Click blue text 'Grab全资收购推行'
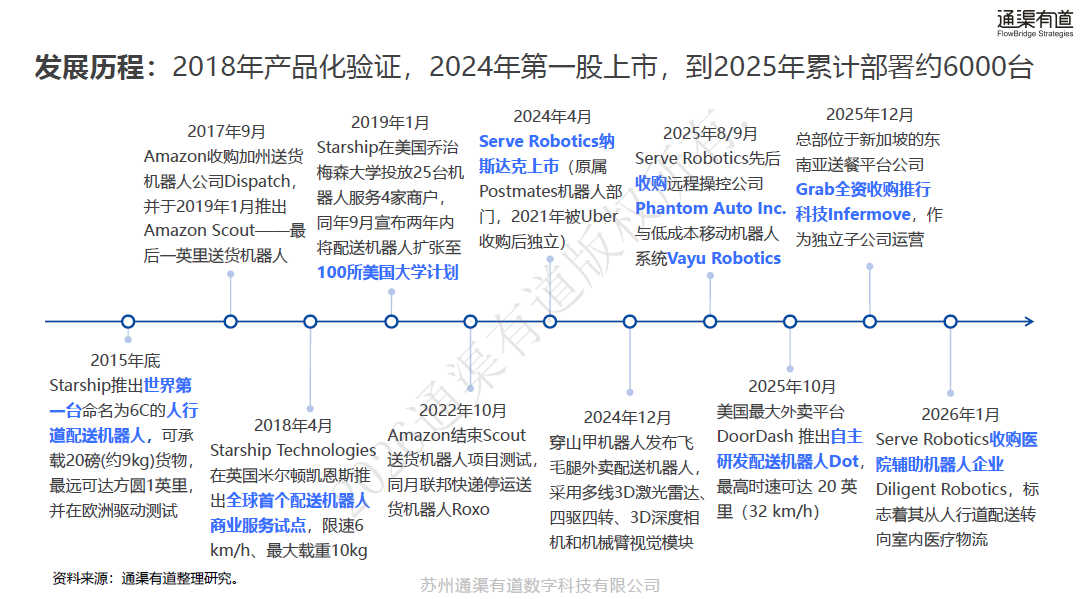This screenshot has height=599, width=1080. (863, 189)
